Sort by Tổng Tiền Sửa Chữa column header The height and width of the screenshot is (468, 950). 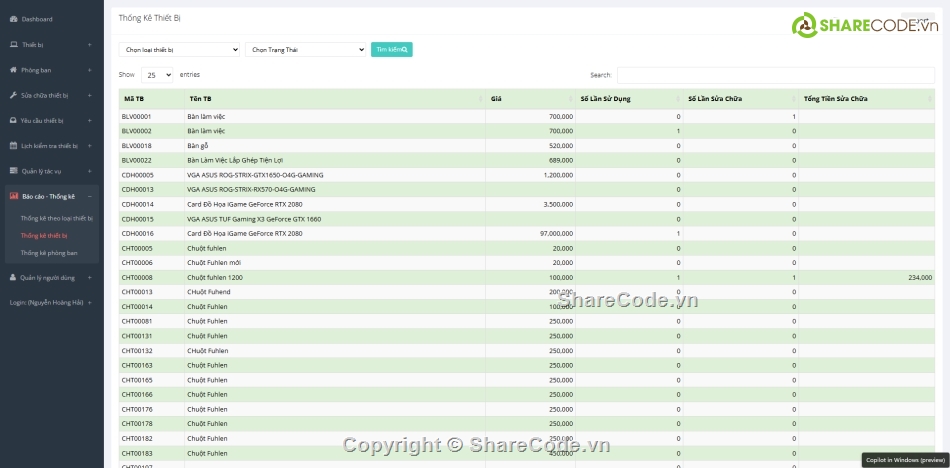(866, 99)
